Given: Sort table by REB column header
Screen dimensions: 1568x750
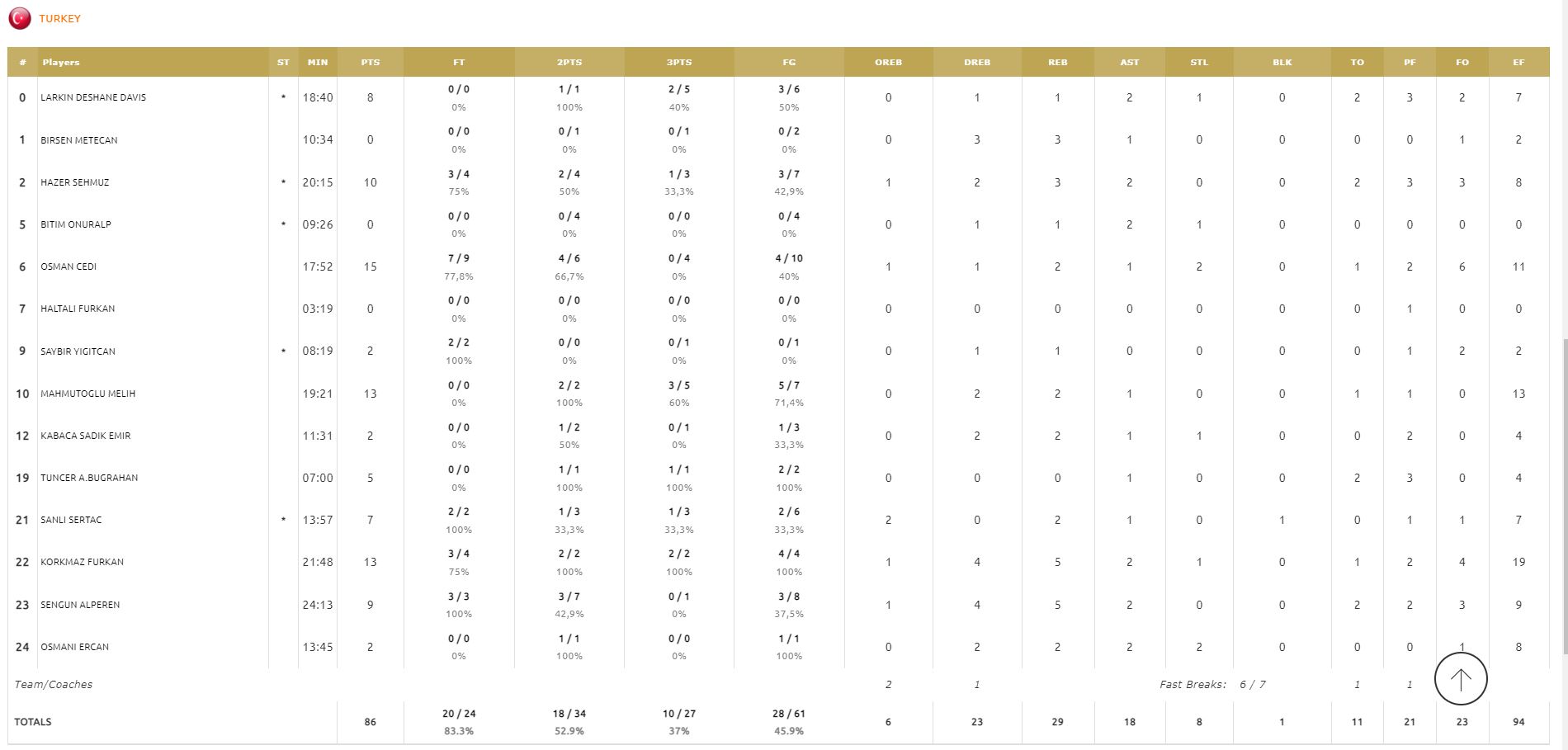Looking at the screenshot, I should [1058, 62].
